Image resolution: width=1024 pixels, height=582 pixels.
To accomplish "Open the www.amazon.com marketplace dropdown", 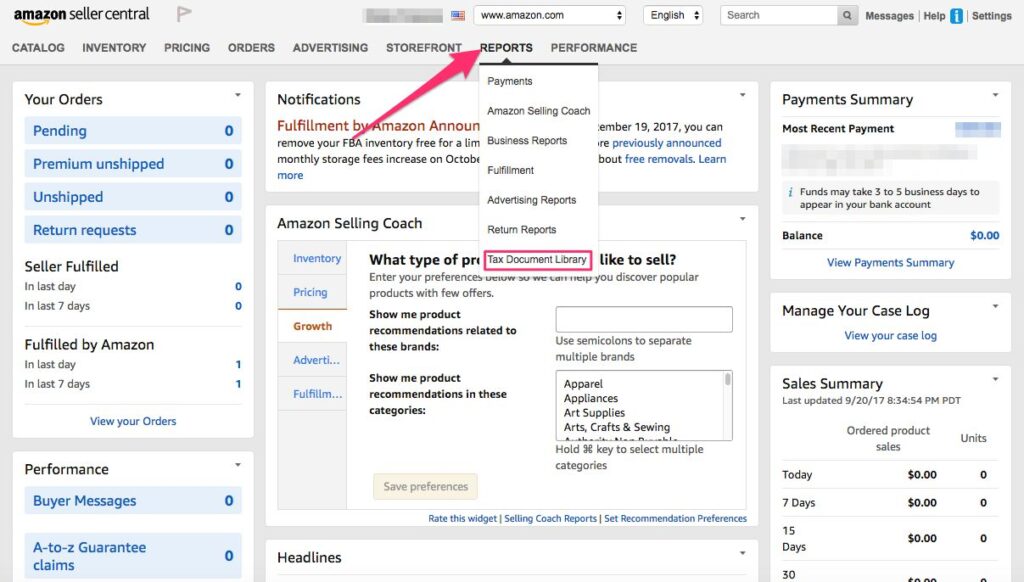I will pos(550,15).
